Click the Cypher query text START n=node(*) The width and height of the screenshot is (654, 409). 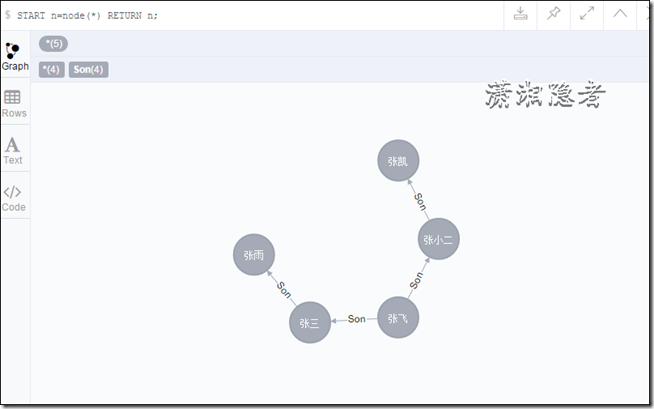(59, 15)
